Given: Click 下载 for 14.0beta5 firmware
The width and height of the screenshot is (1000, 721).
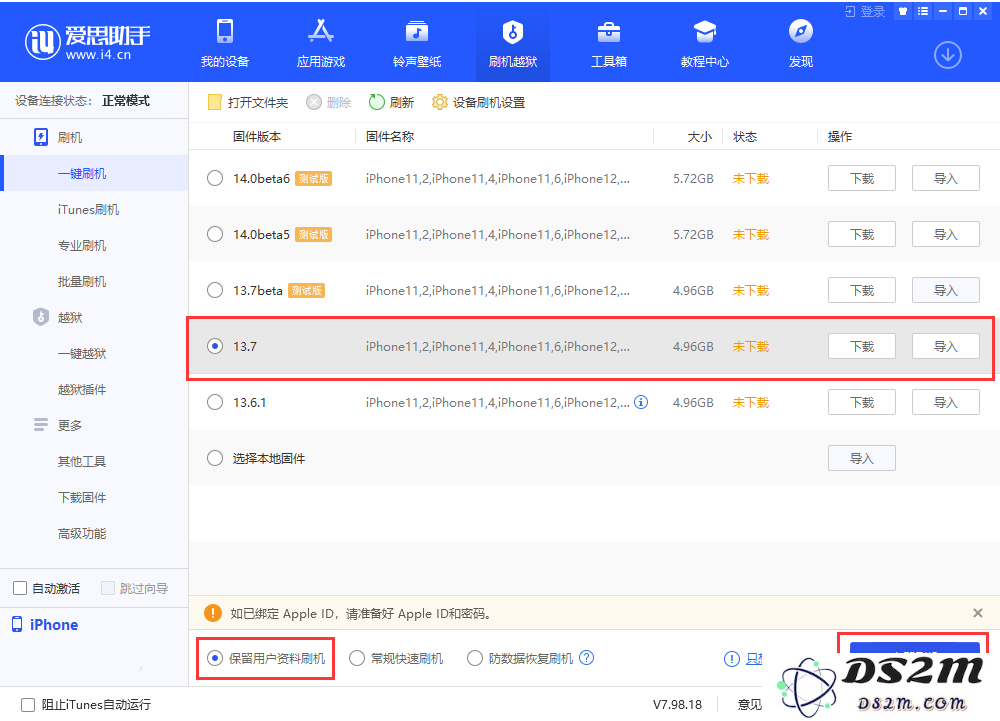Looking at the screenshot, I should (x=862, y=235).
